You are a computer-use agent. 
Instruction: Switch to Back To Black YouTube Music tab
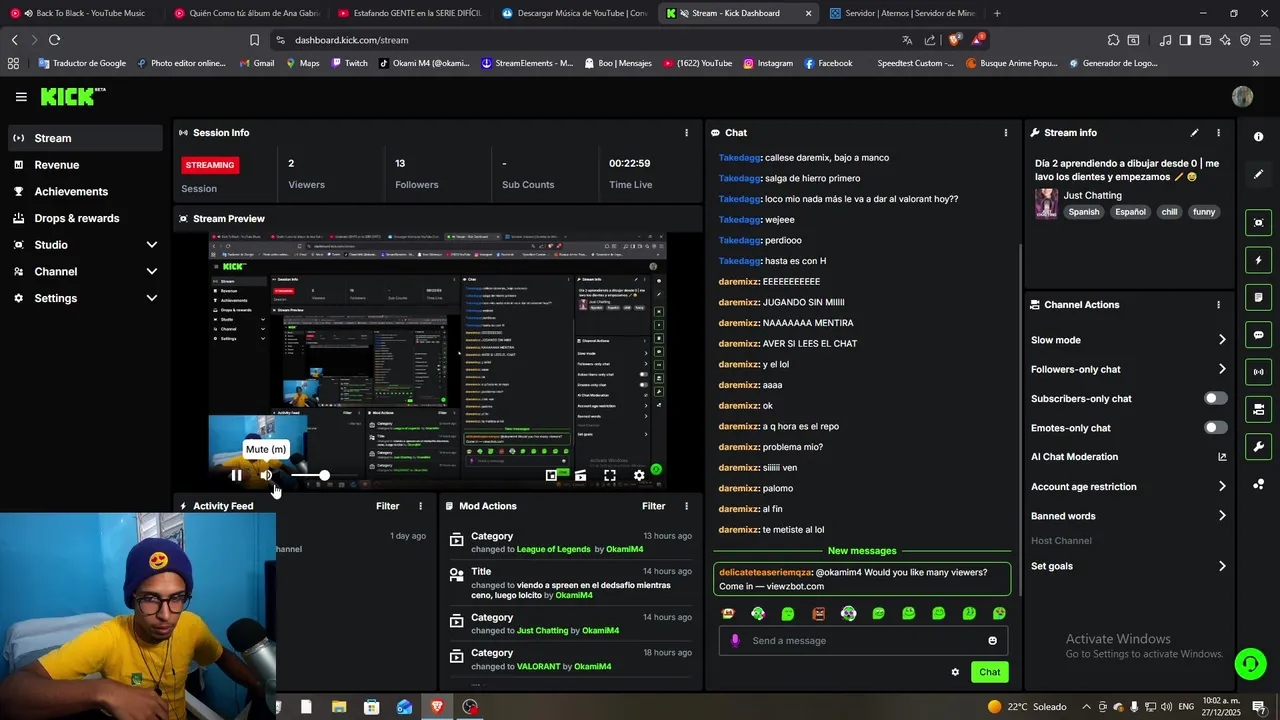(82, 13)
